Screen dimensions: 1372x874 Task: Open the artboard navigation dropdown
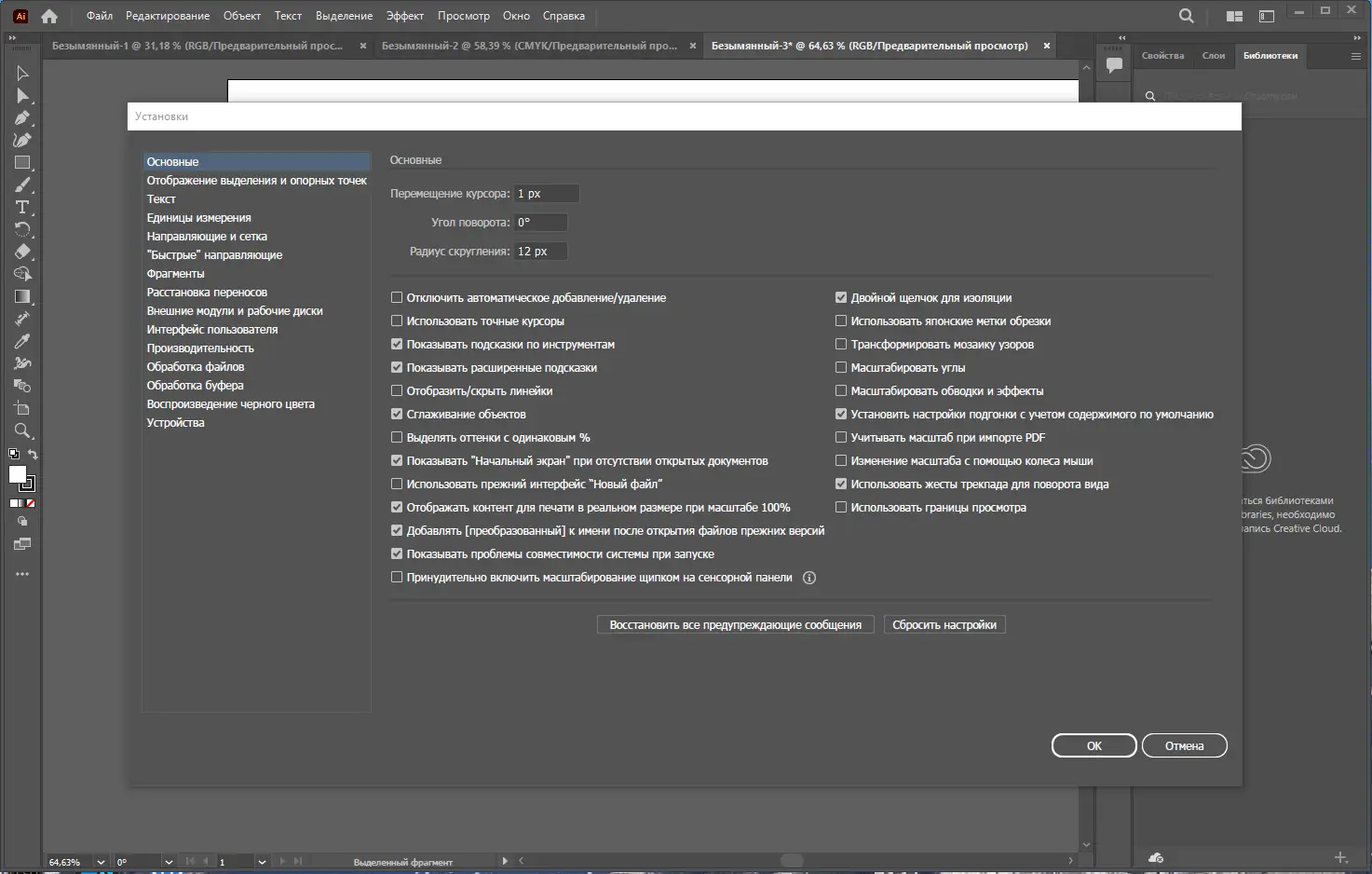(262, 861)
